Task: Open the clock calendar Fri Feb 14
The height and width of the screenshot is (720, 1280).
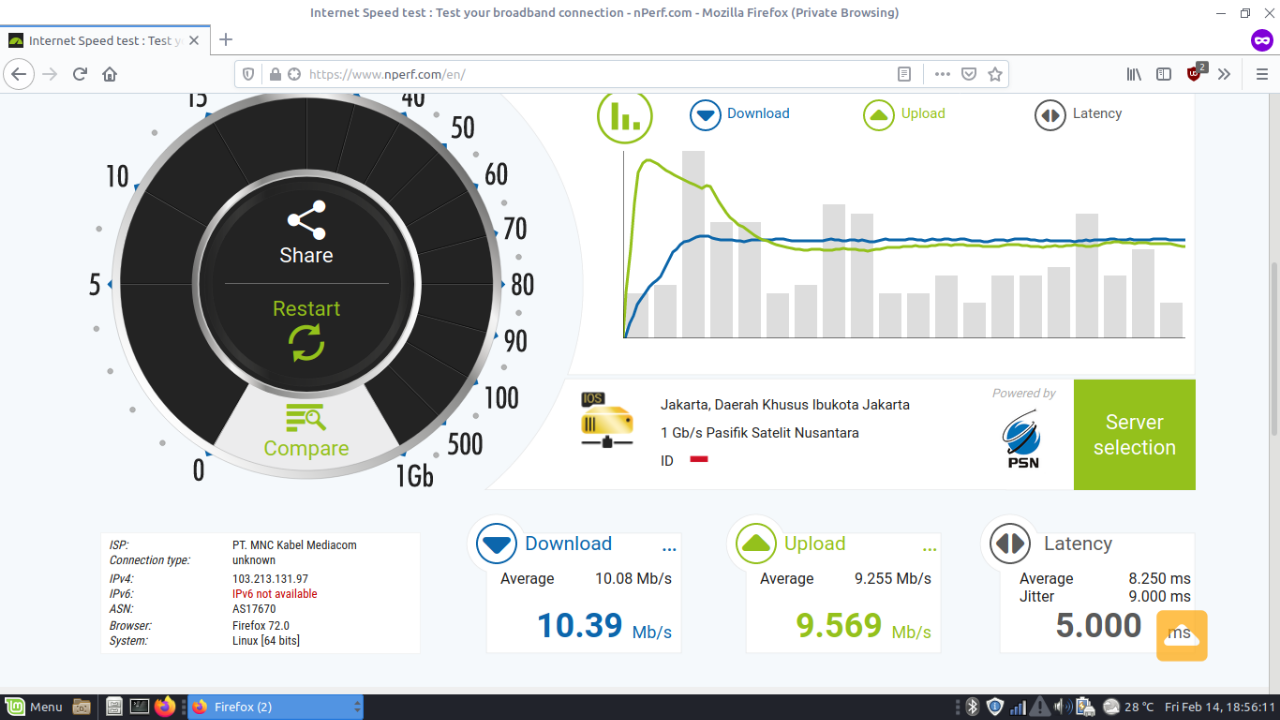Action: point(1219,707)
